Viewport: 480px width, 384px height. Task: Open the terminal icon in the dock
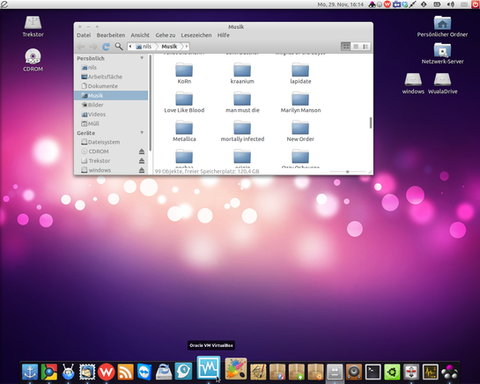tap(373, 372)
